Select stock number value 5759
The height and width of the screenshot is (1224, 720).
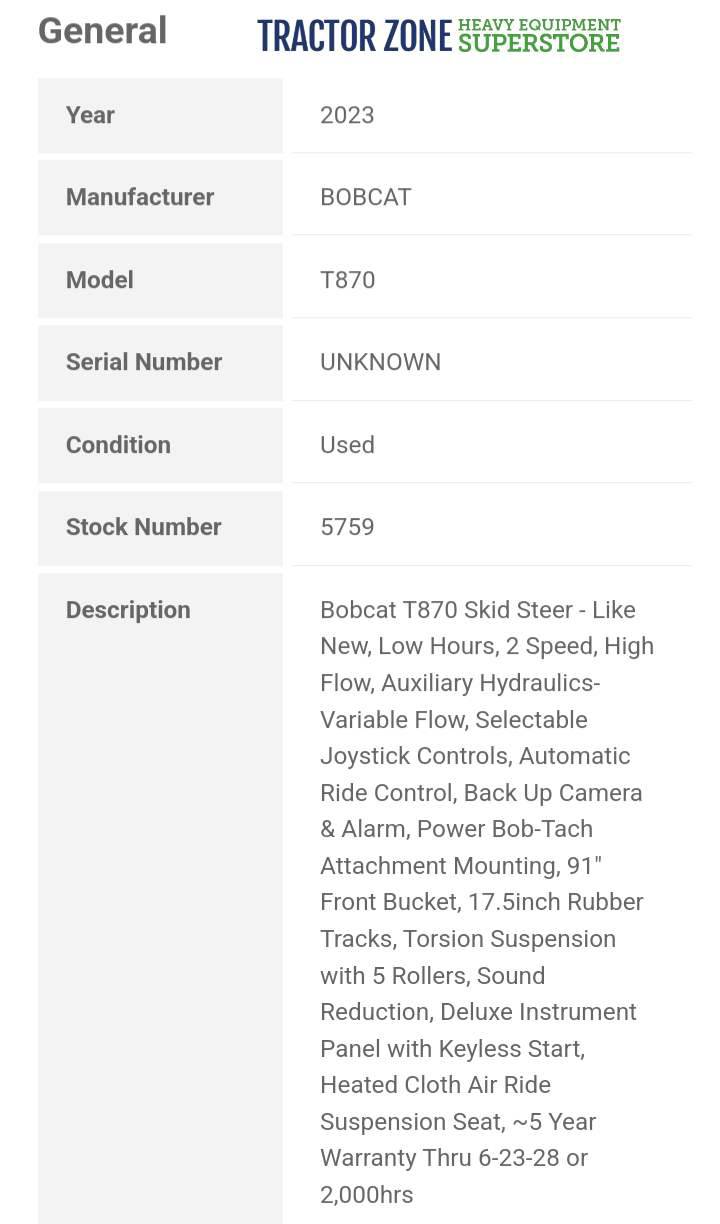point(347,527)
